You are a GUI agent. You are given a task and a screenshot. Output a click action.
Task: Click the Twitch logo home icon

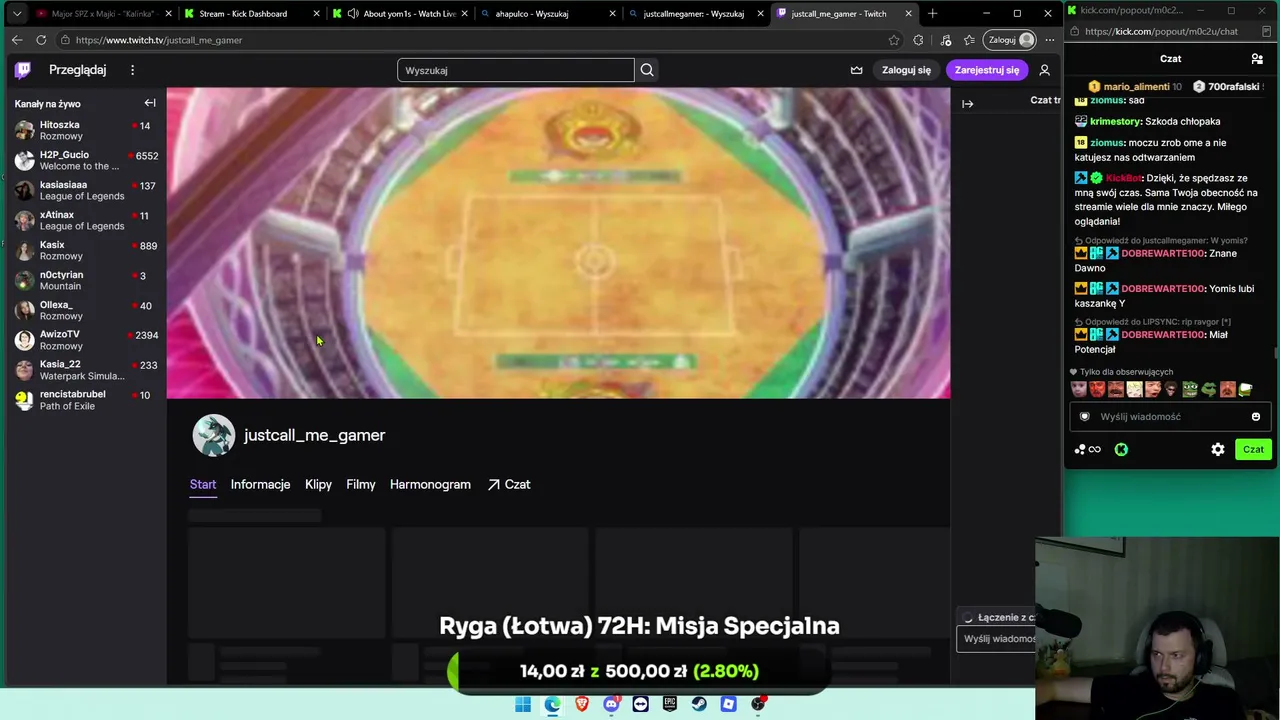pyautogui.click(x=23, y=70)
